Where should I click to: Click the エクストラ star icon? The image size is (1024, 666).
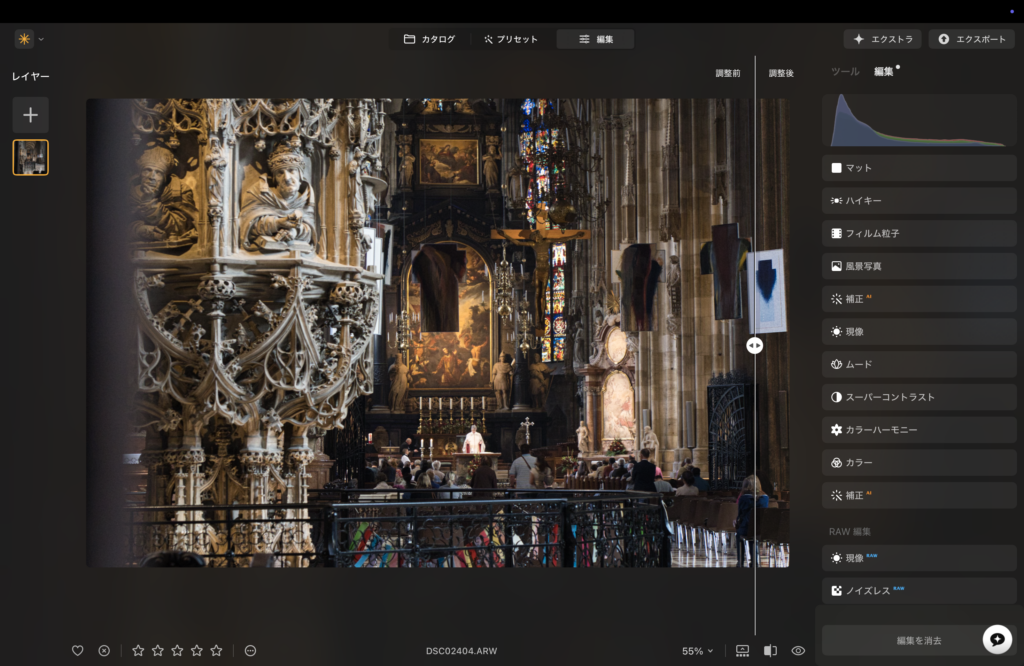pos(858,39)
